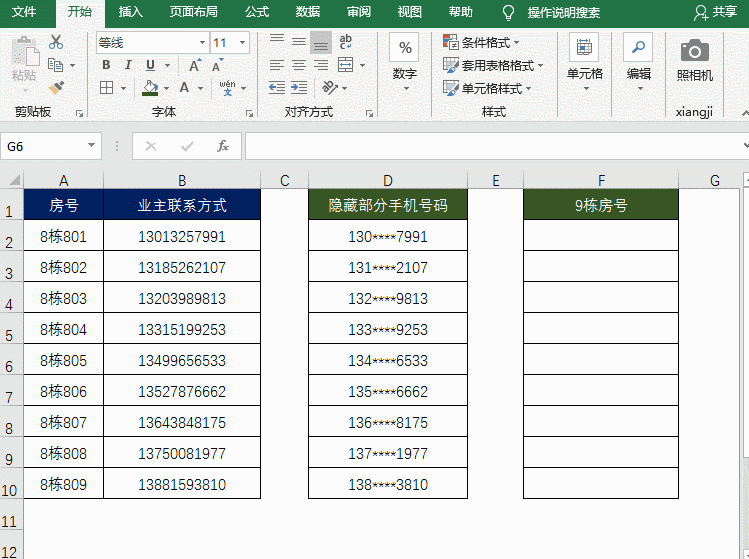The width and height of the screenshot is (749, 559).
Task: Align text right
Action: pos(321,65)
